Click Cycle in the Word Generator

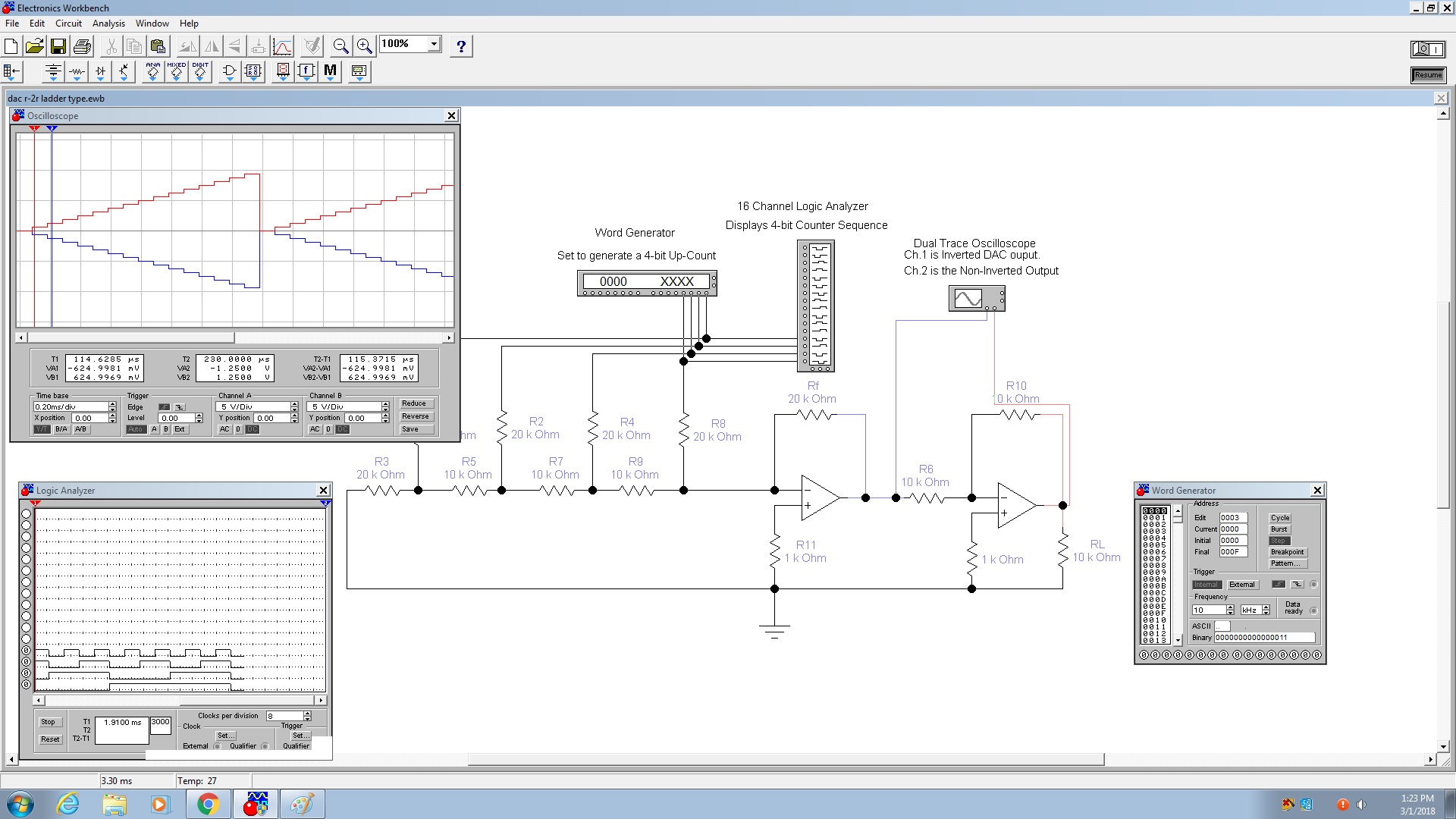point(1280,518)
